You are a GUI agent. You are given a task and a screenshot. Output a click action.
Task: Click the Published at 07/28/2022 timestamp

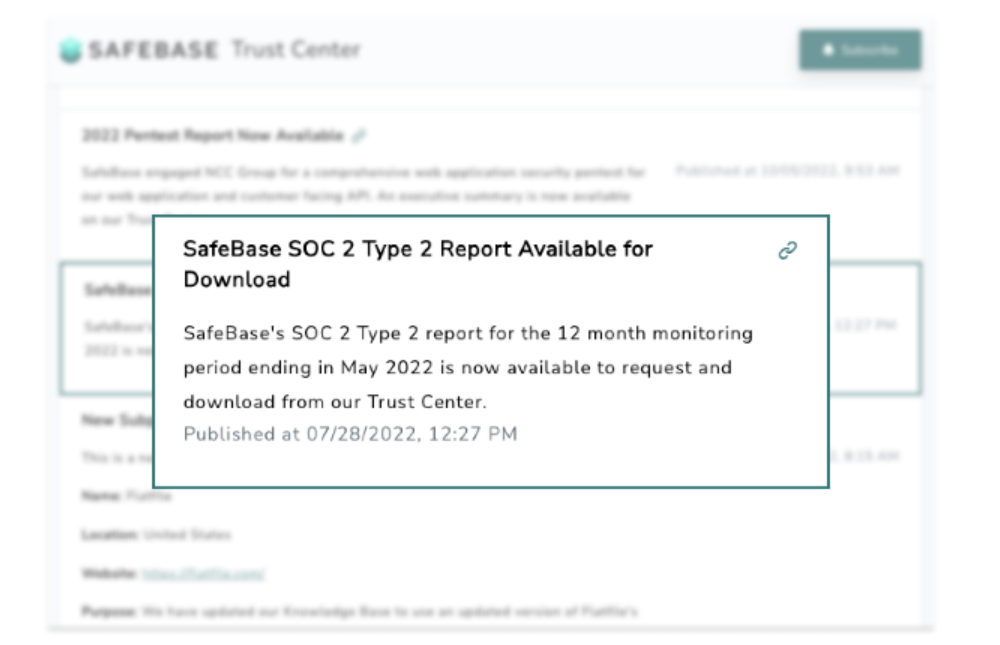click(x=350, y=434)
